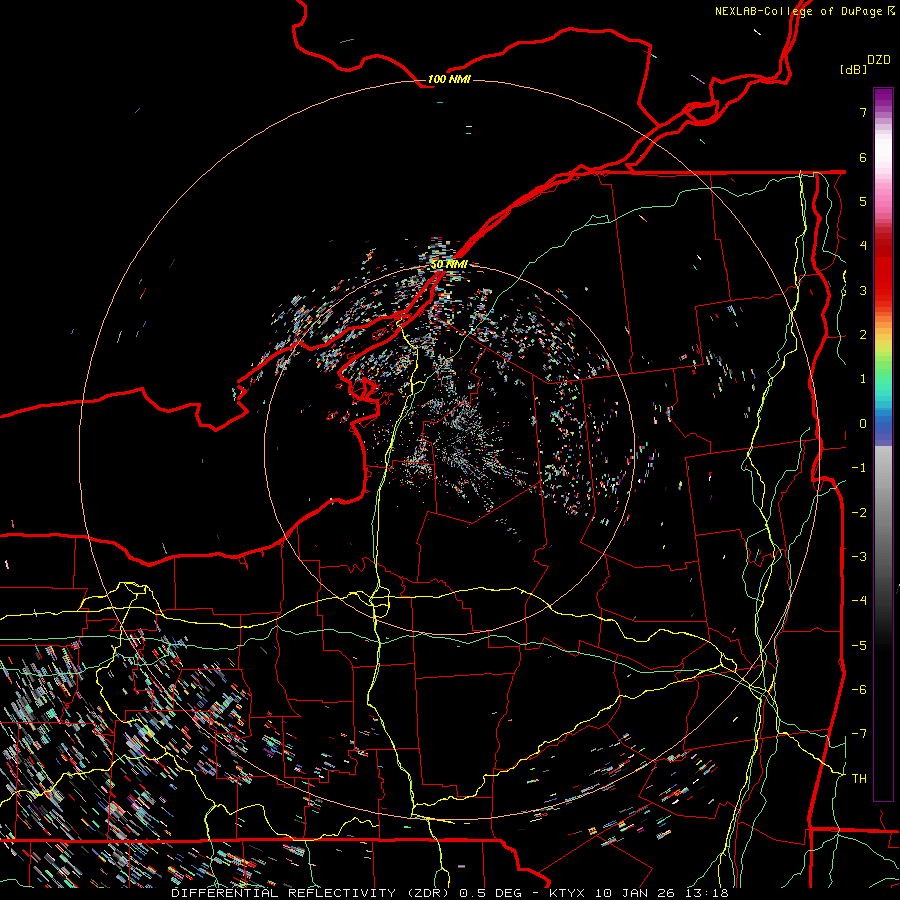Select the 1 value on the dB scale
The width and height of the screenshot is (900, 900).
point(863,379)
